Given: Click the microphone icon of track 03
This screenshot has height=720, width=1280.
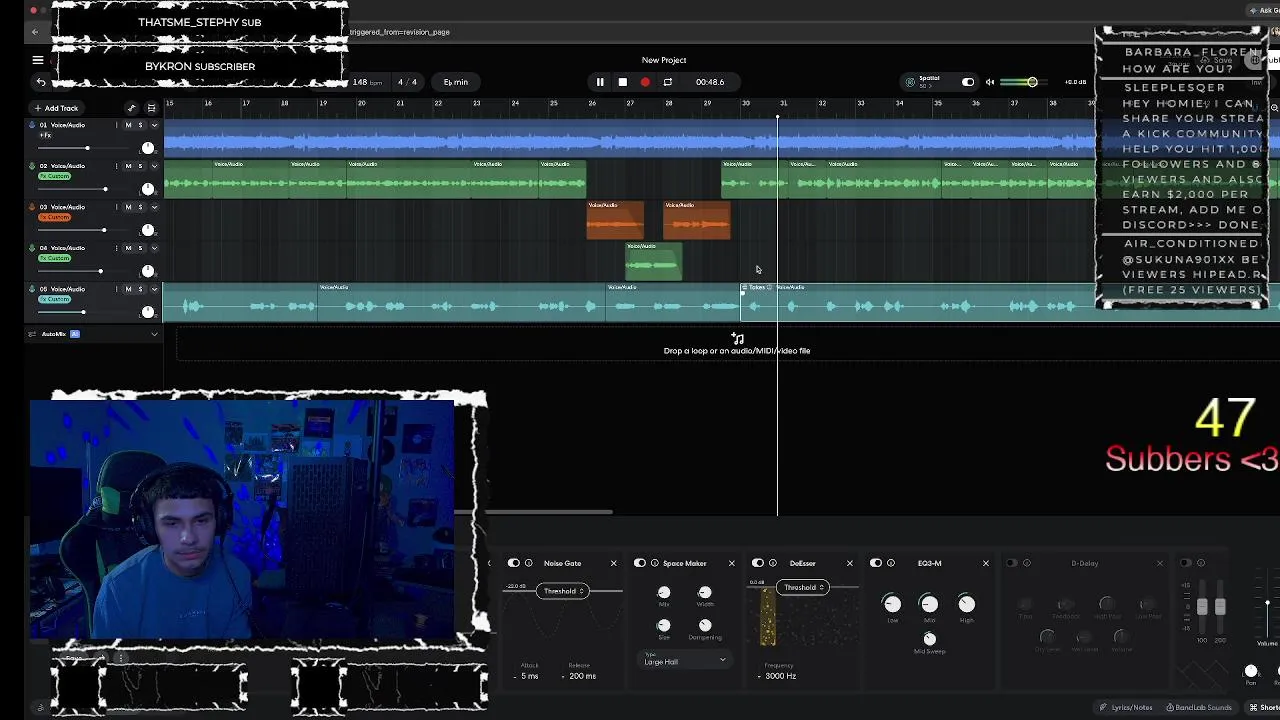Looking at the screenshot, I should pyautogui.click(x=32, y=207).
